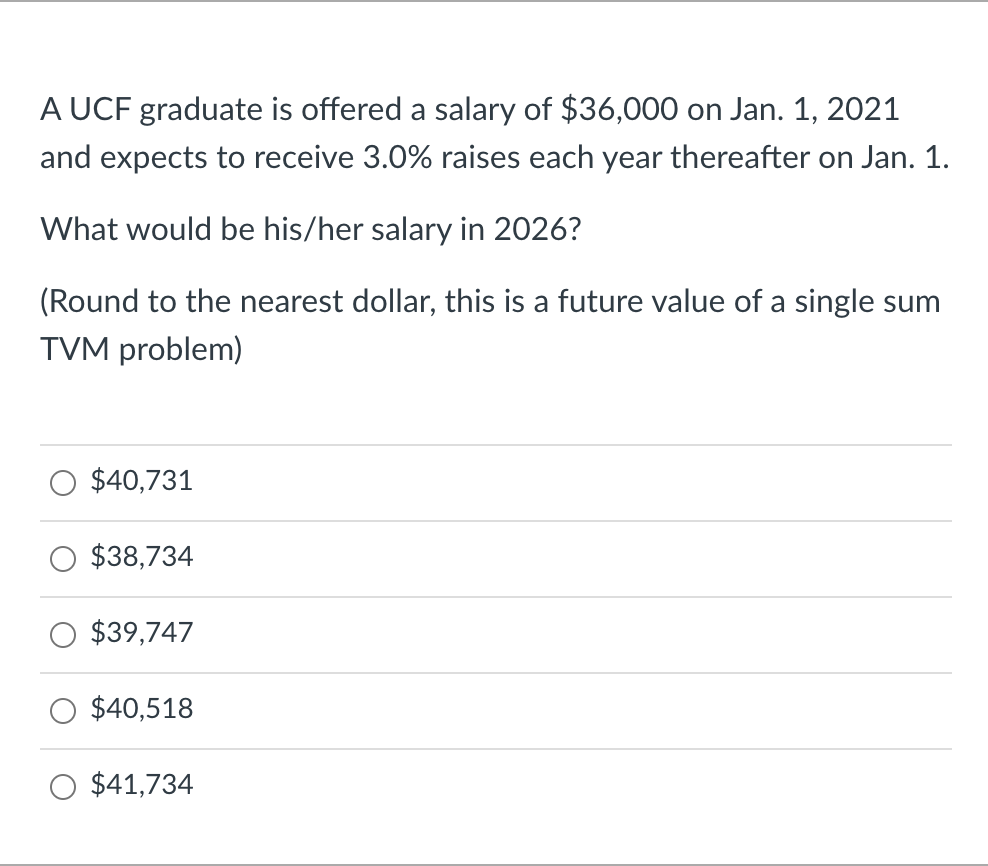Click the $40,518 answer label text

(x=141, y=709)
